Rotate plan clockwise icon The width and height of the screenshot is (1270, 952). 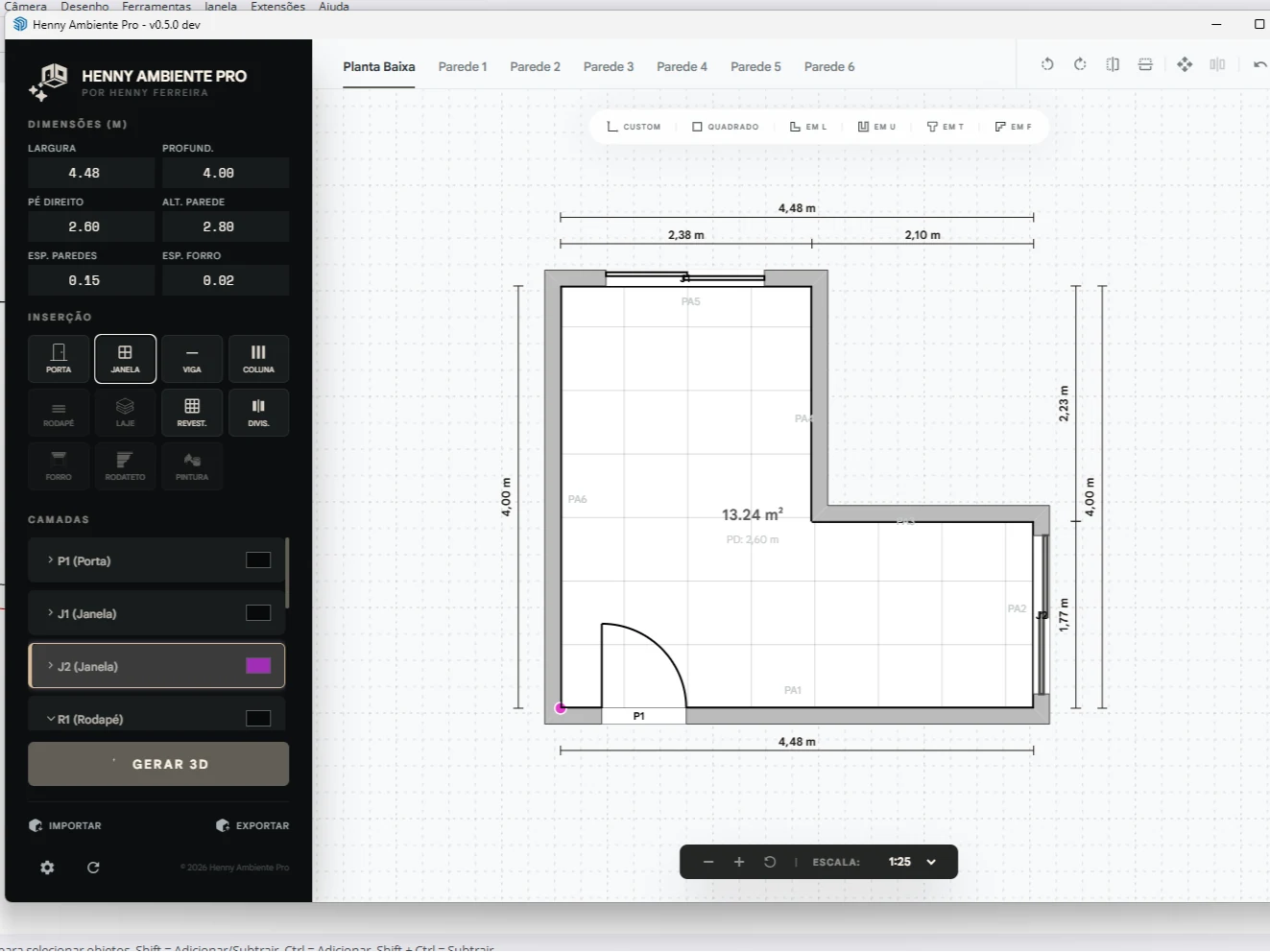point(1080,64)
